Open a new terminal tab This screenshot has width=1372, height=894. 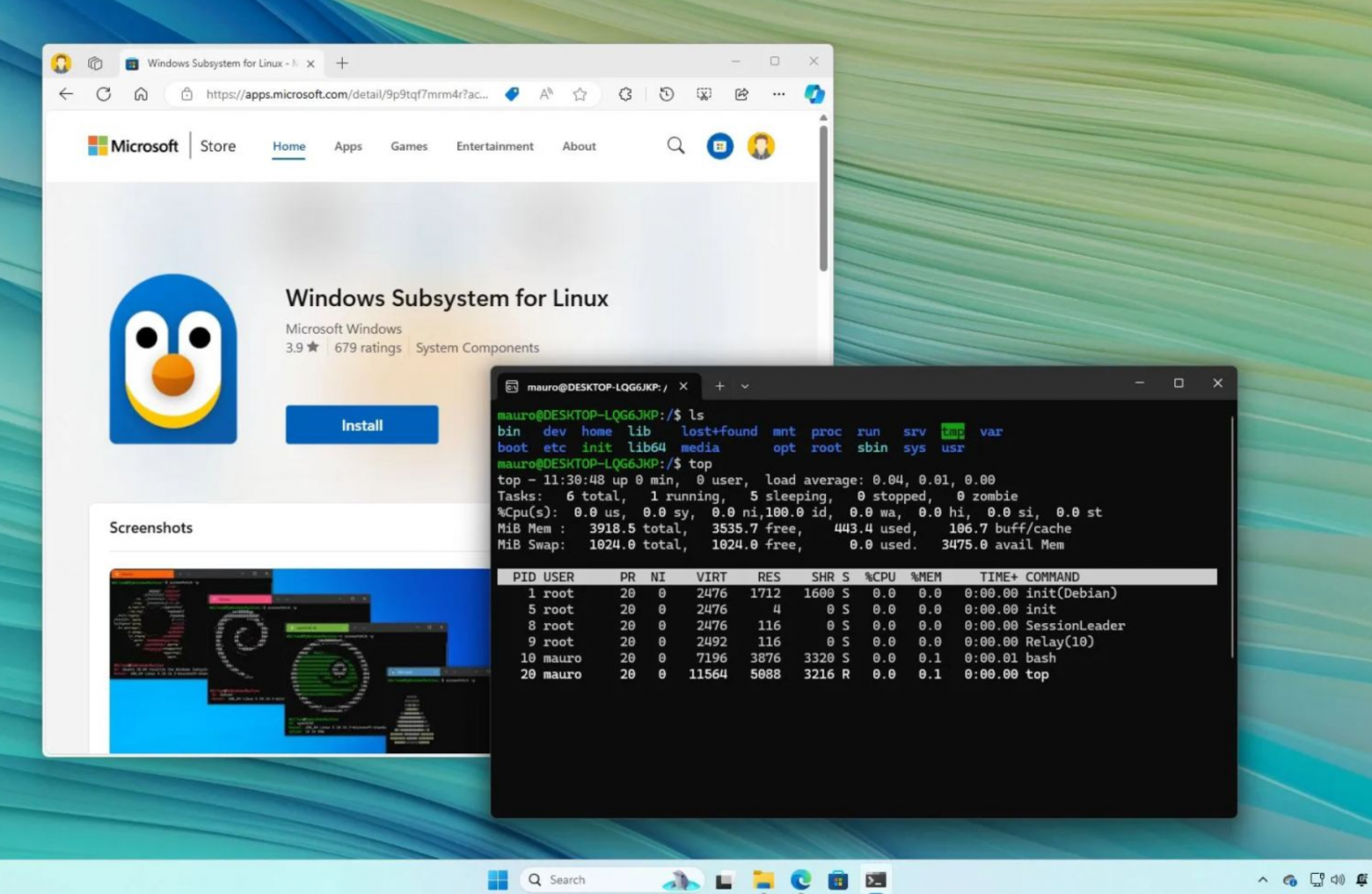click(x=719, y=386)
